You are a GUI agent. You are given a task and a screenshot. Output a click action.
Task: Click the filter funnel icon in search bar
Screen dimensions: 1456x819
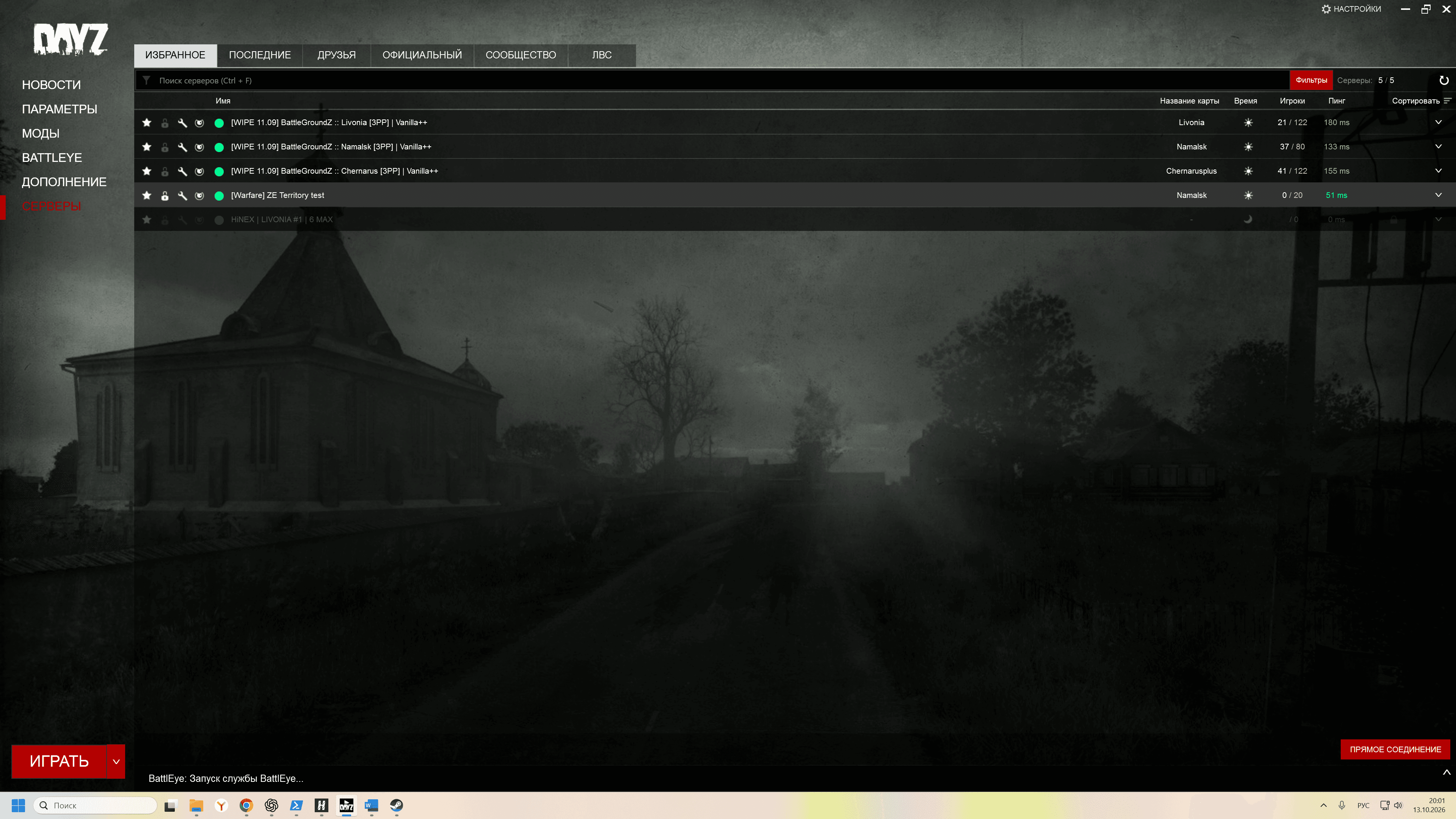(146, 80)
